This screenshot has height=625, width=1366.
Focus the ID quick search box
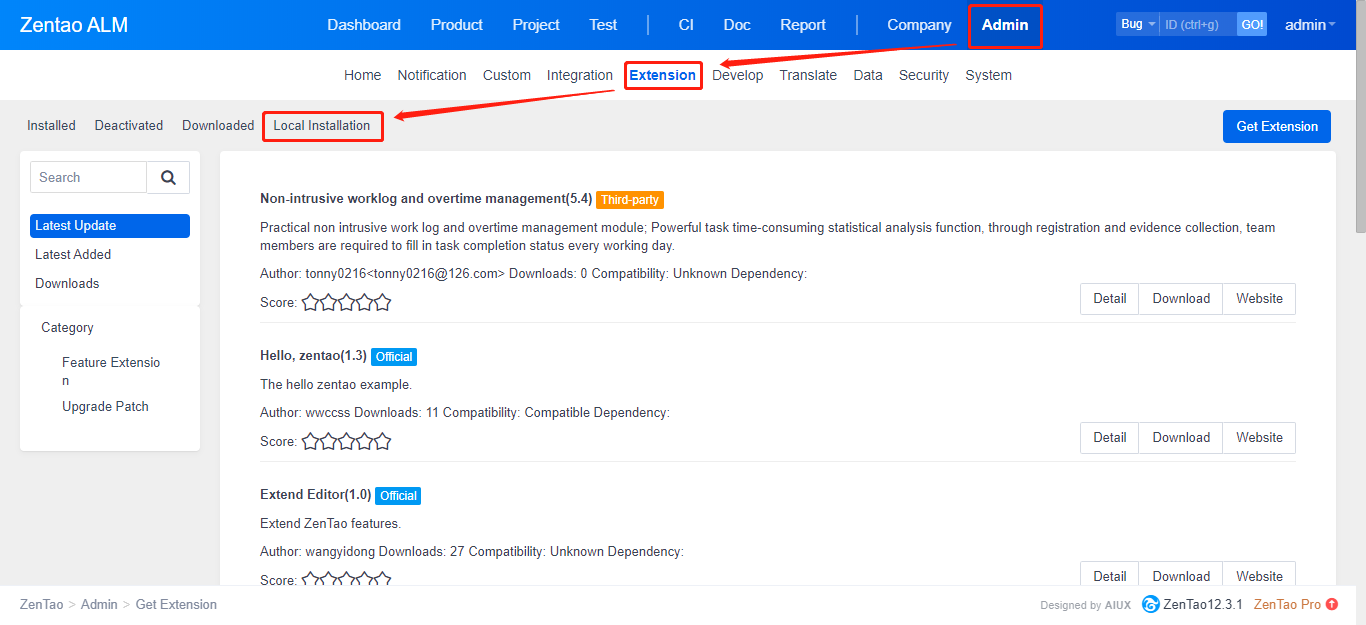click(x=1197, y=24)
